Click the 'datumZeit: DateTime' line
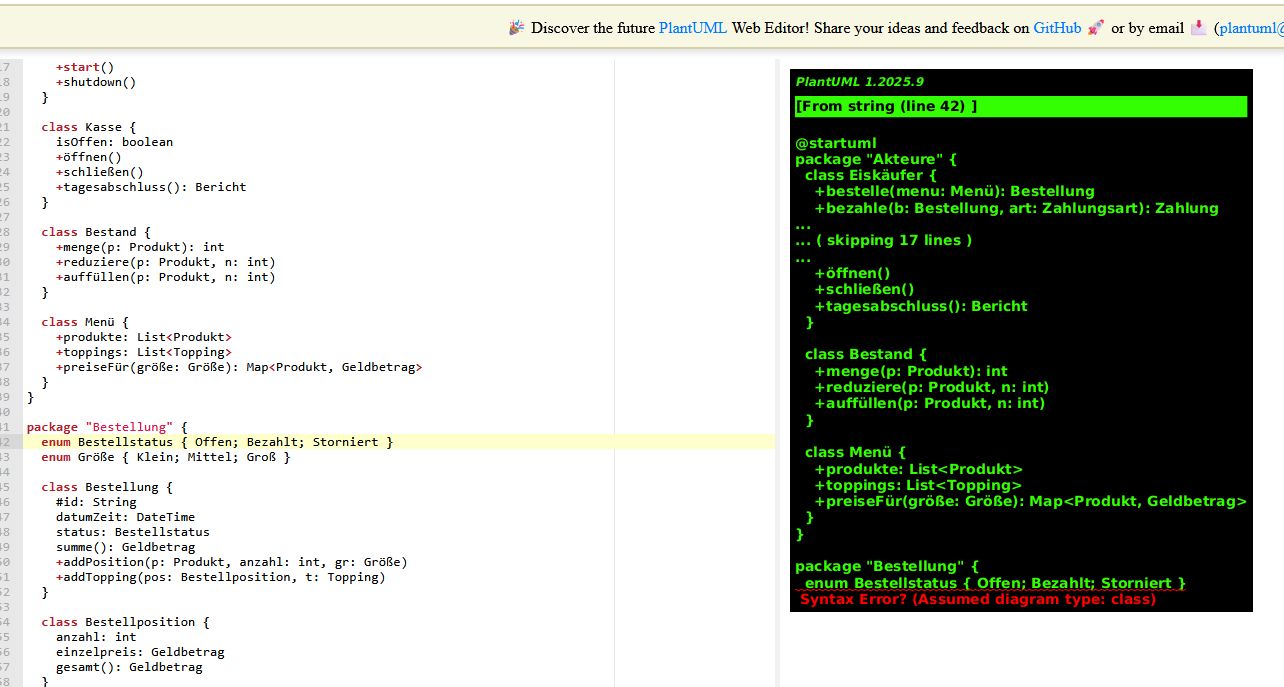Screen dimensions: 1284x687 point(125,517)
